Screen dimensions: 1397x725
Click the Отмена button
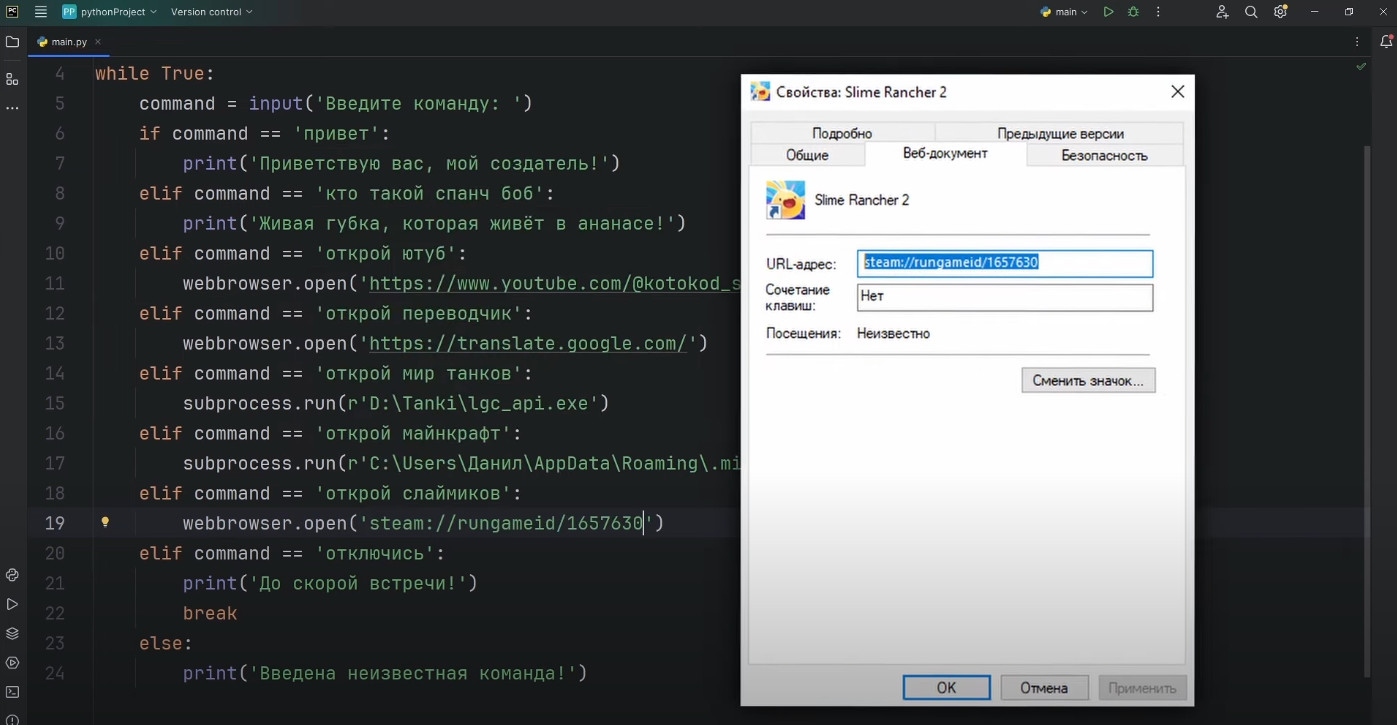coord(1043,687)
